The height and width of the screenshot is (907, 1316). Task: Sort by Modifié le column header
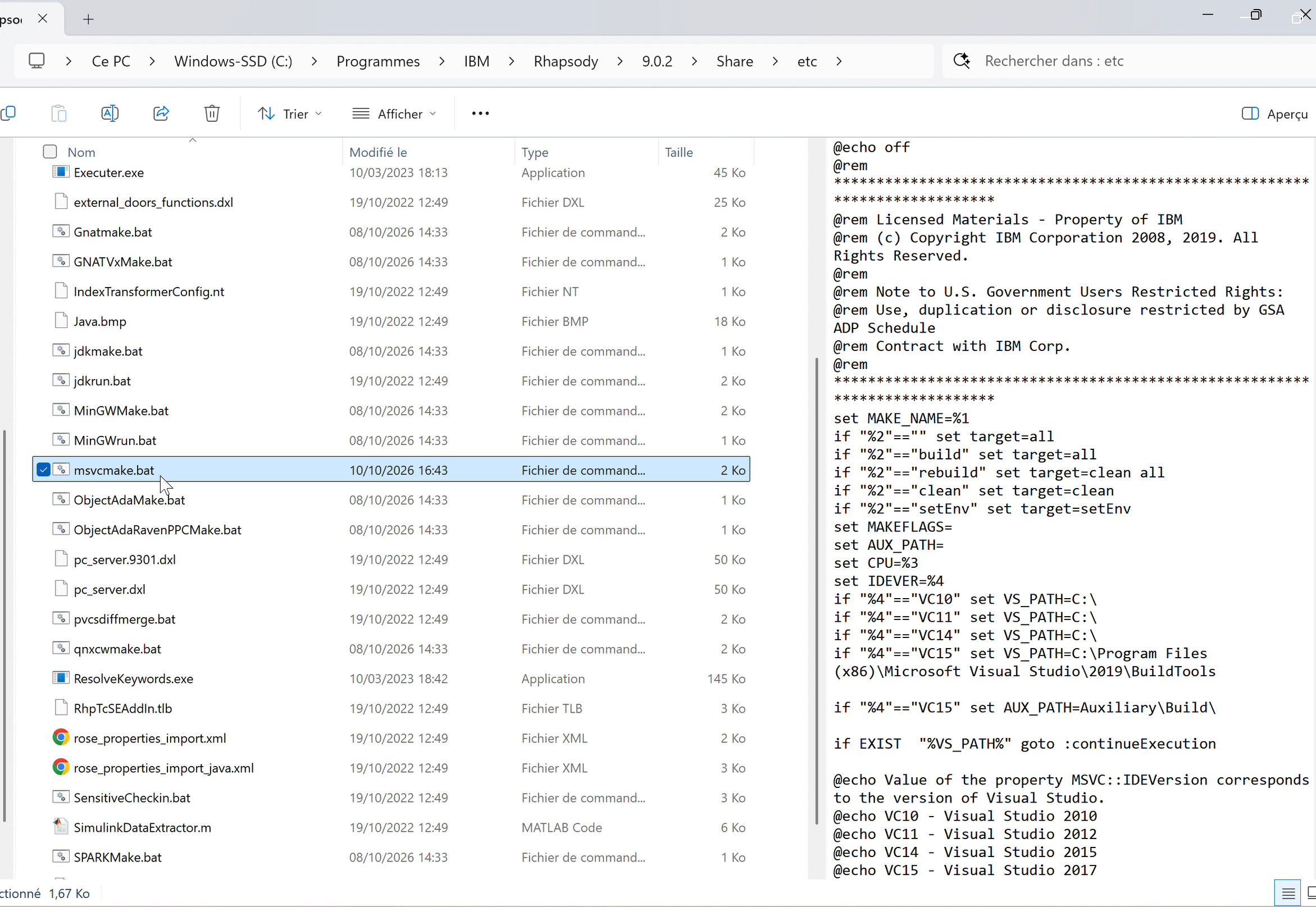coord(429,152)
